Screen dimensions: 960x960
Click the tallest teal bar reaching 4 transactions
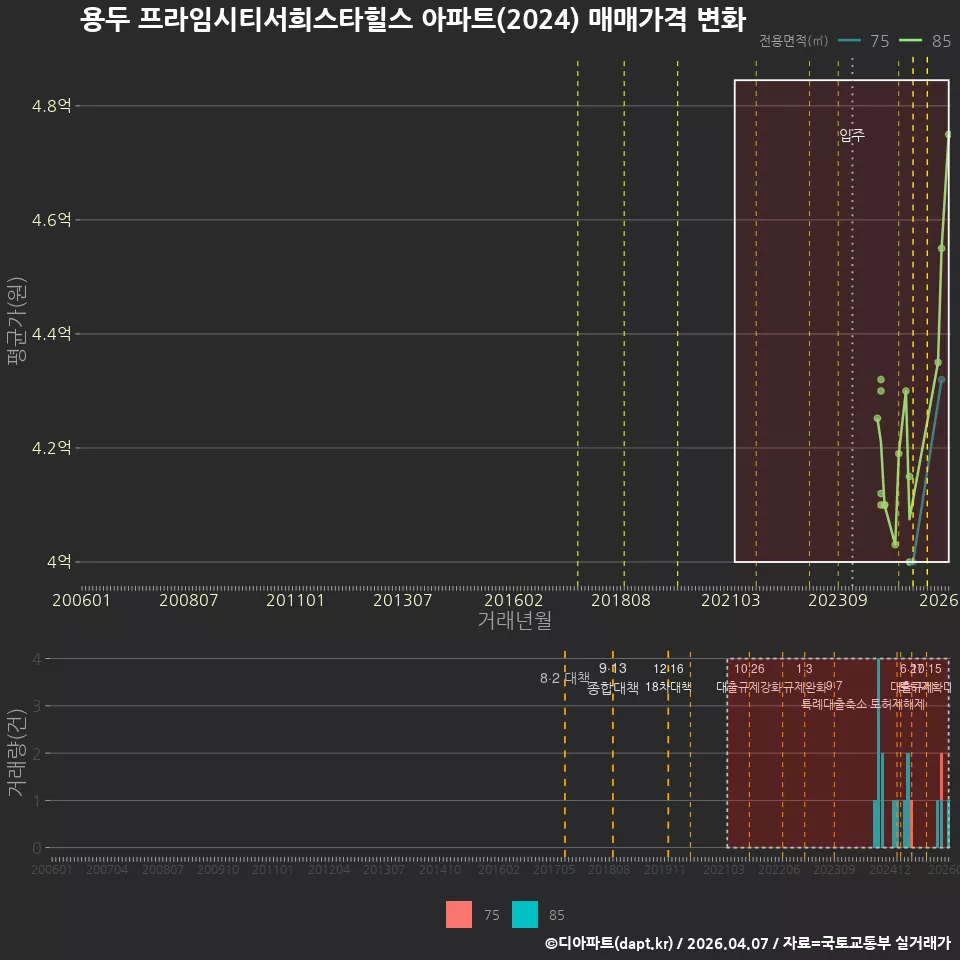point(879,753)
